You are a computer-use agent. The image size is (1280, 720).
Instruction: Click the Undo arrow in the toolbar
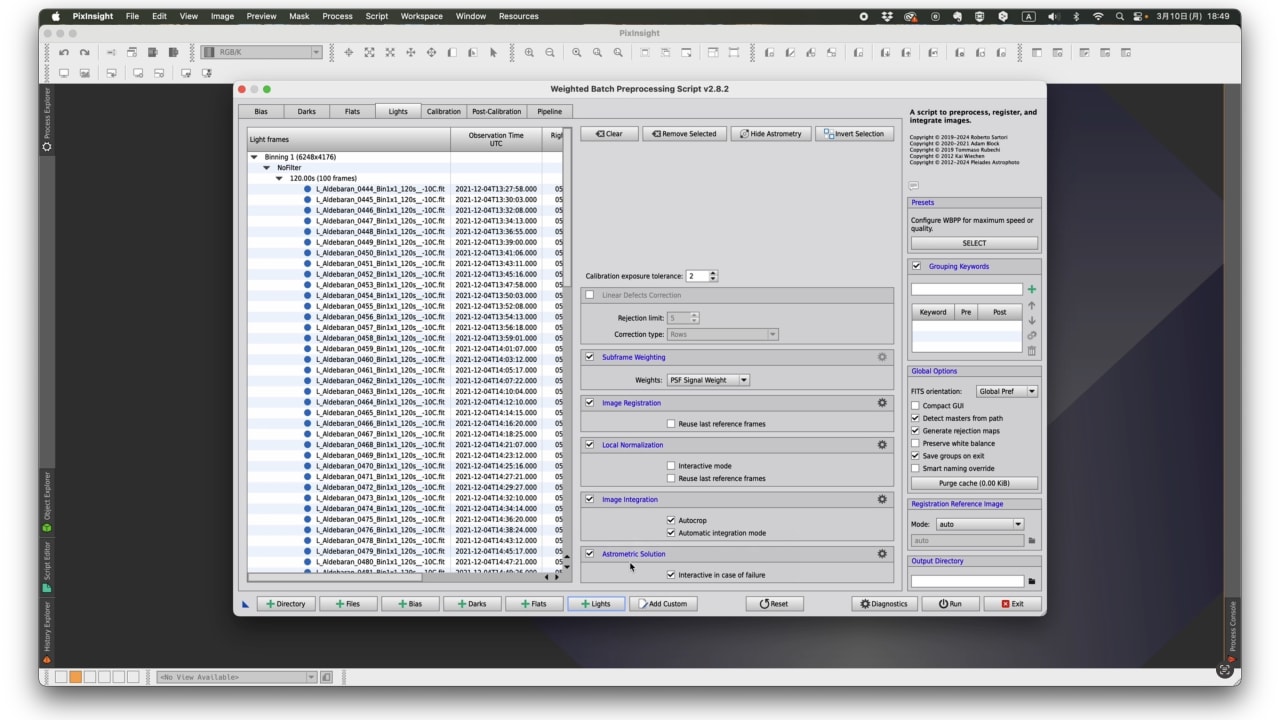click(x=64, y=52)
